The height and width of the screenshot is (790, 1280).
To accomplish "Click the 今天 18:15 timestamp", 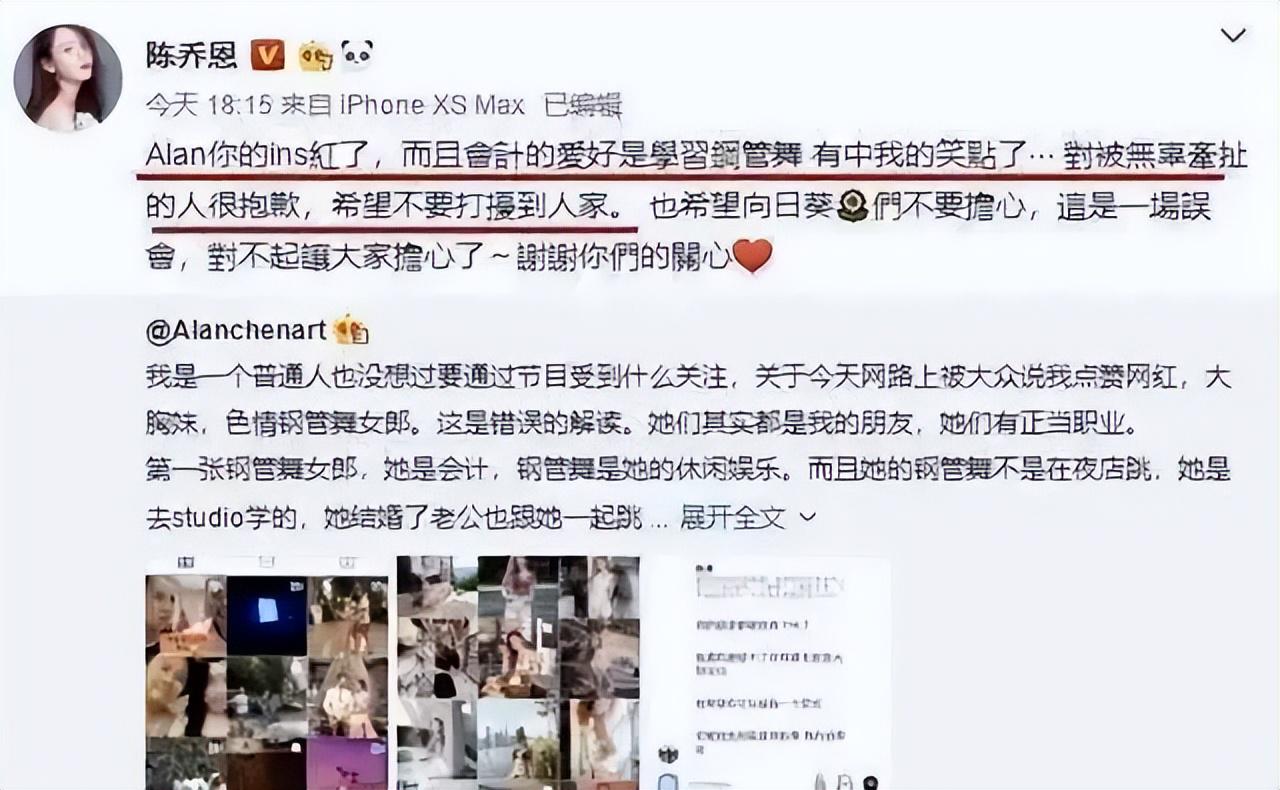I will pos(208,105).
